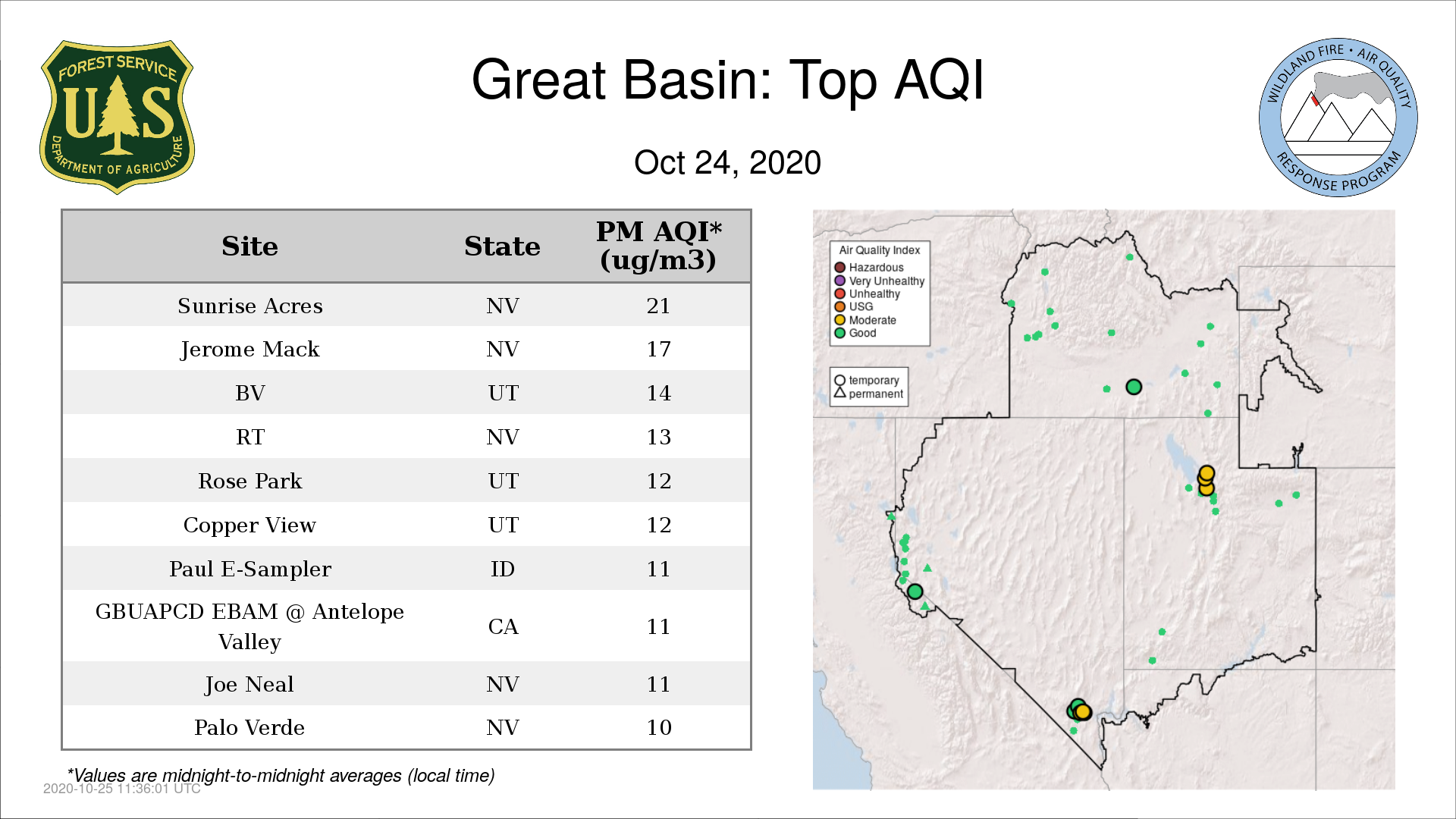Click the GBUAPCD EBAM @ Antelope Valley row
This screenshot has width=1456, height=819.
406,626
